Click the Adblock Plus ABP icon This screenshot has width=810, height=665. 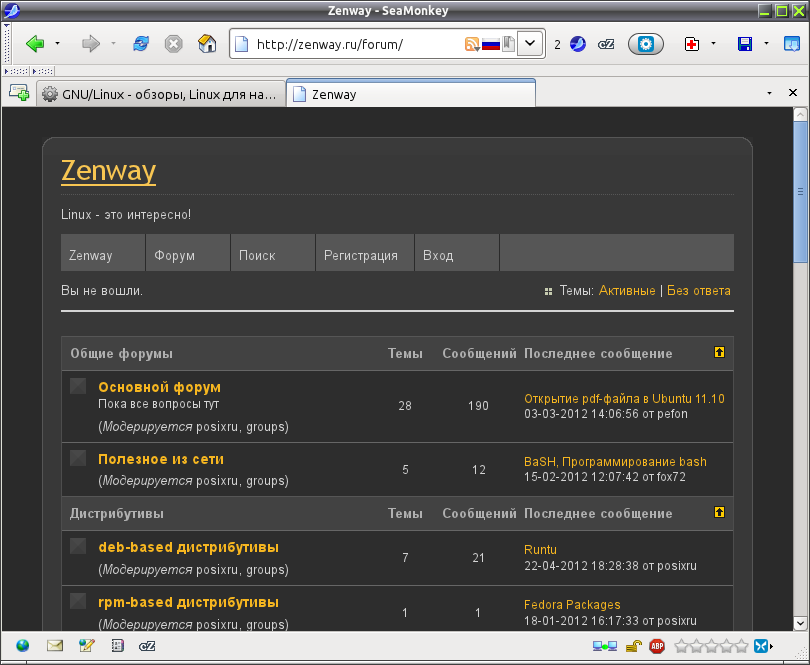coord(657,646)
